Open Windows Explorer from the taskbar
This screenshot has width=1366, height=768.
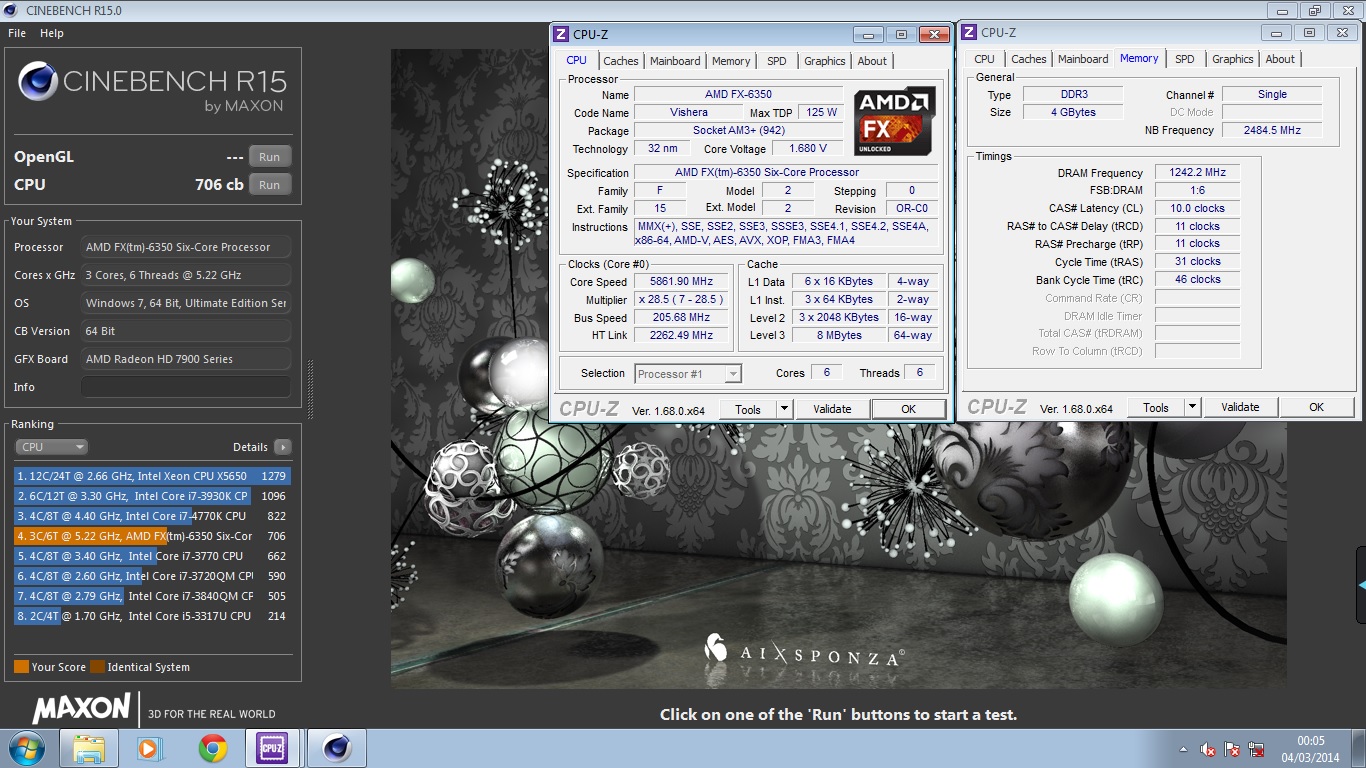click(x=89, y=748)
